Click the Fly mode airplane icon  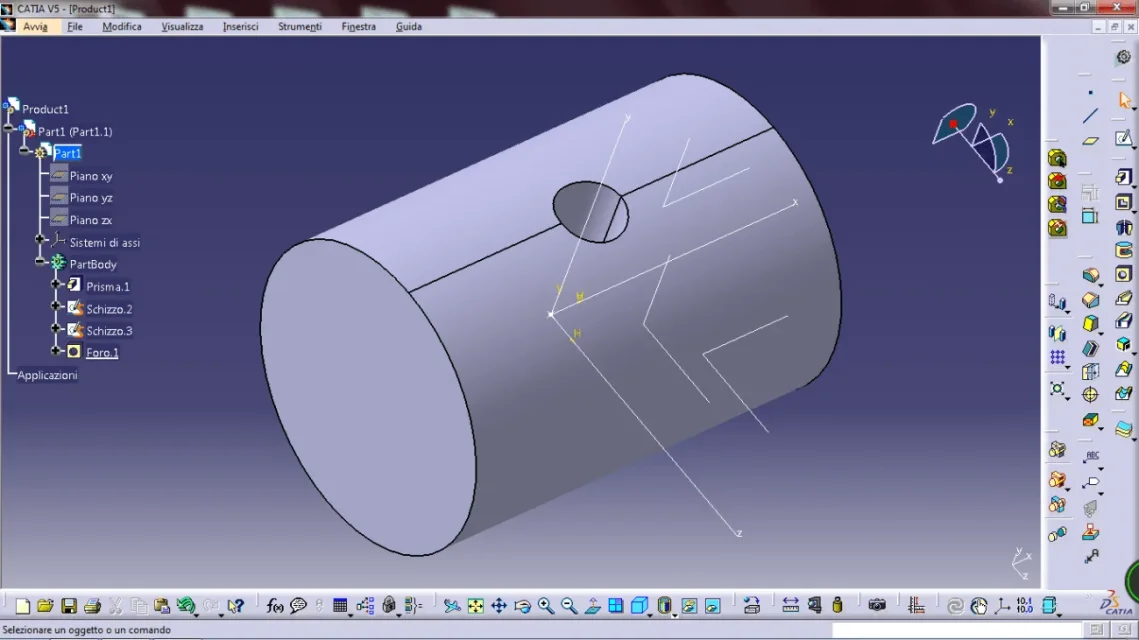452,606
